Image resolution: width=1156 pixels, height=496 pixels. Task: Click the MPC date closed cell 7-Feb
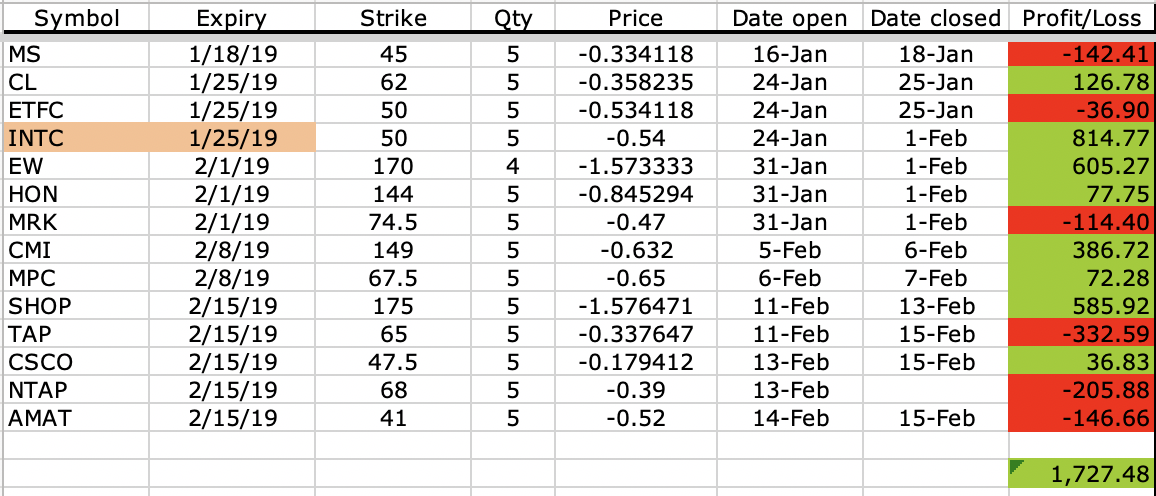click(x=935, y=278)
